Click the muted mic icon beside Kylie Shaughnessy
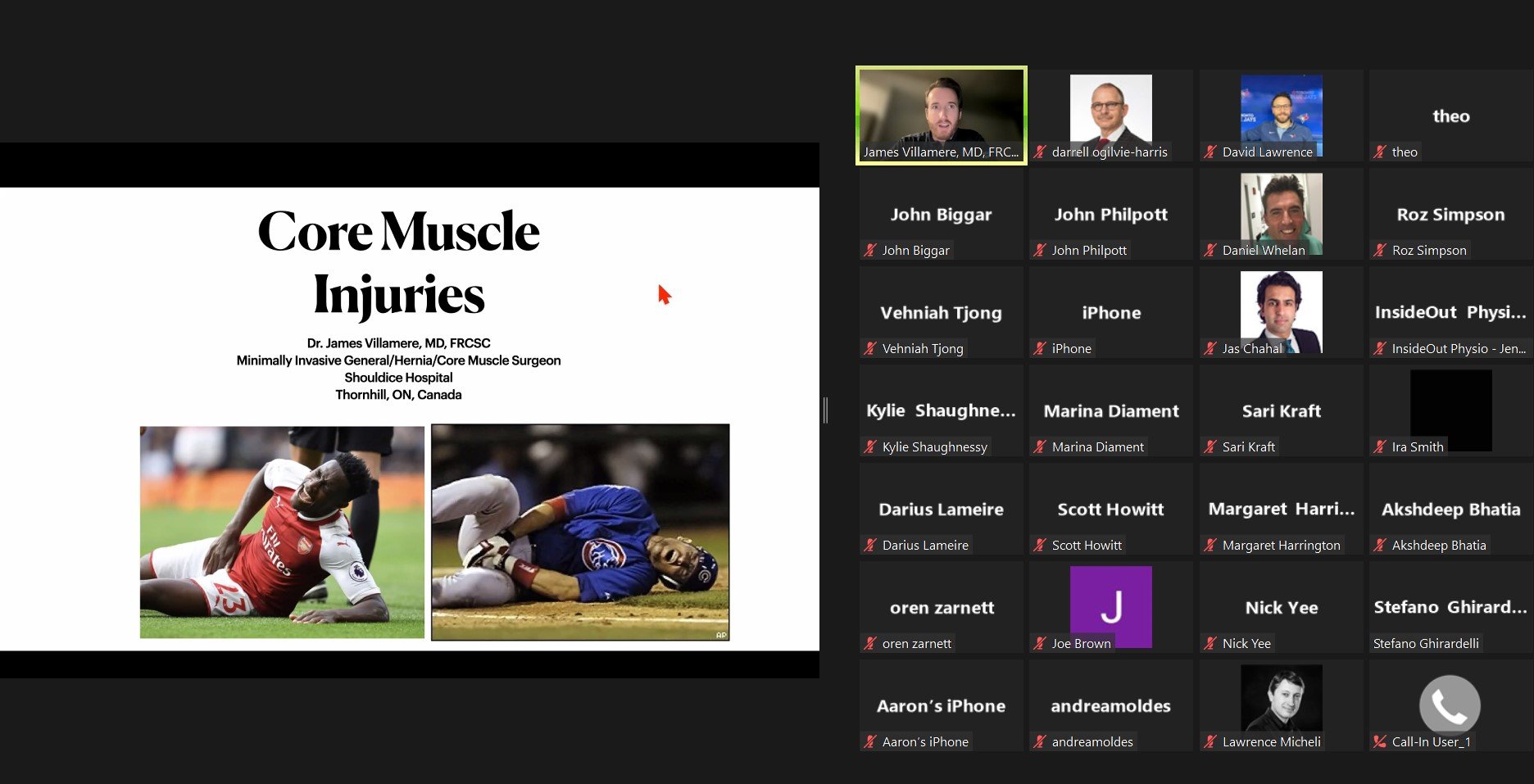This screenshot has width=1534, height=784. coord(870,446)
